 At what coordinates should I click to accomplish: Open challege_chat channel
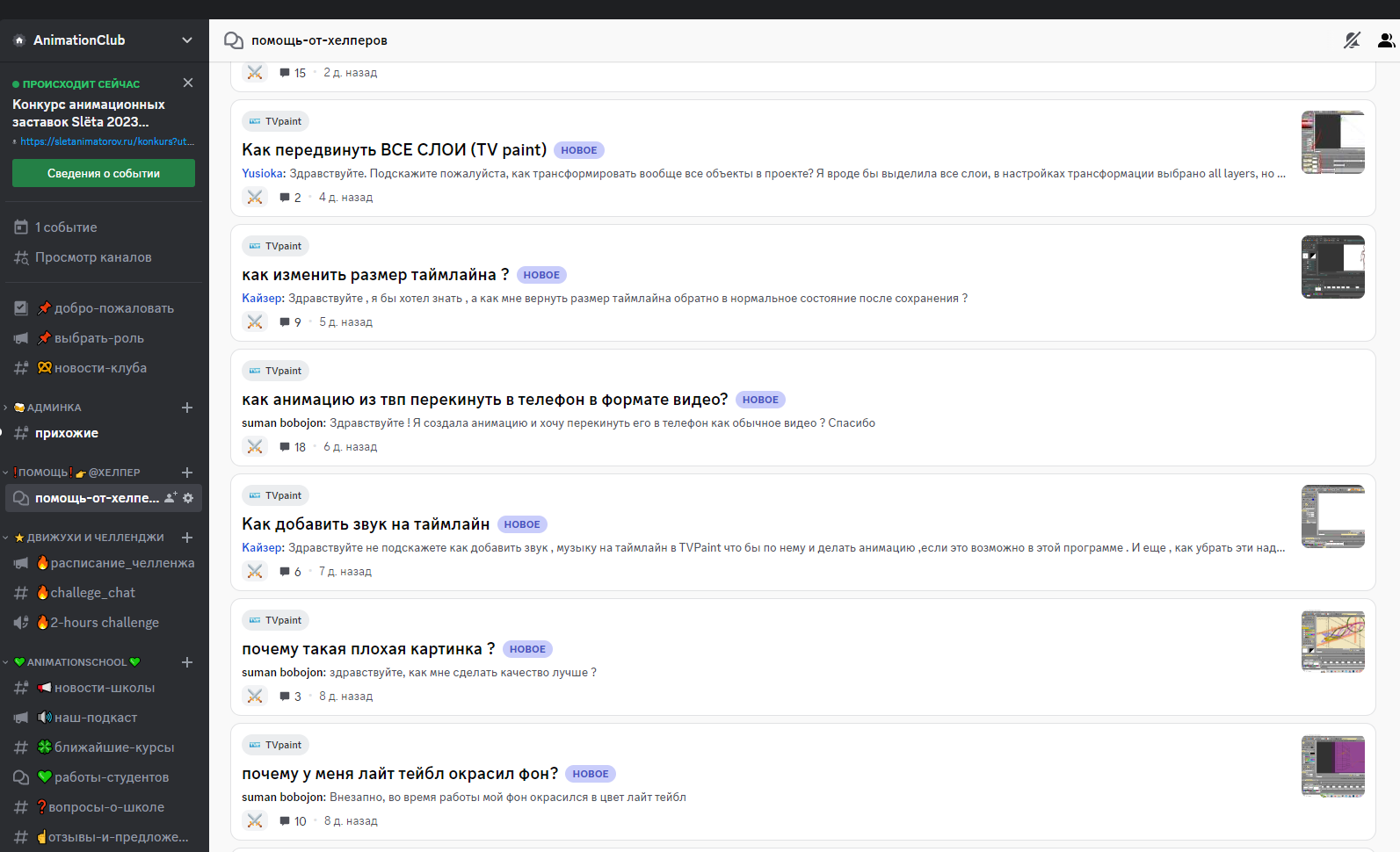click(x=104, y=593)
